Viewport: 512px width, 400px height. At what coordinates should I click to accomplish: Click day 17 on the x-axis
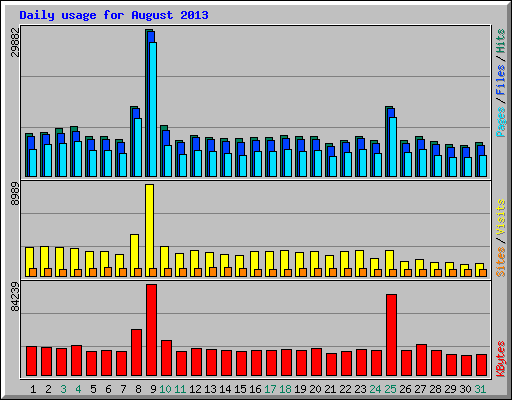point(270,389)
